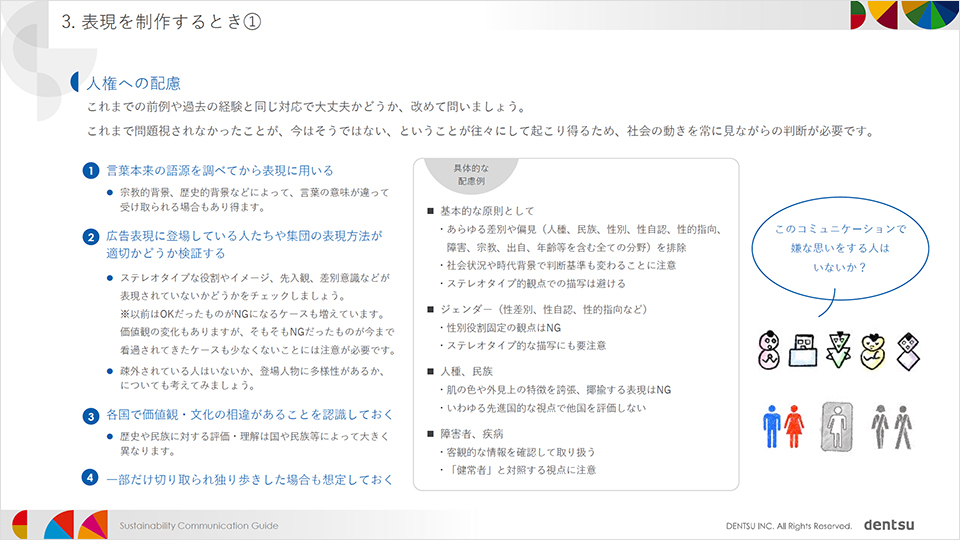Select the 人権への配慮 section heading

tap(133, 83)
